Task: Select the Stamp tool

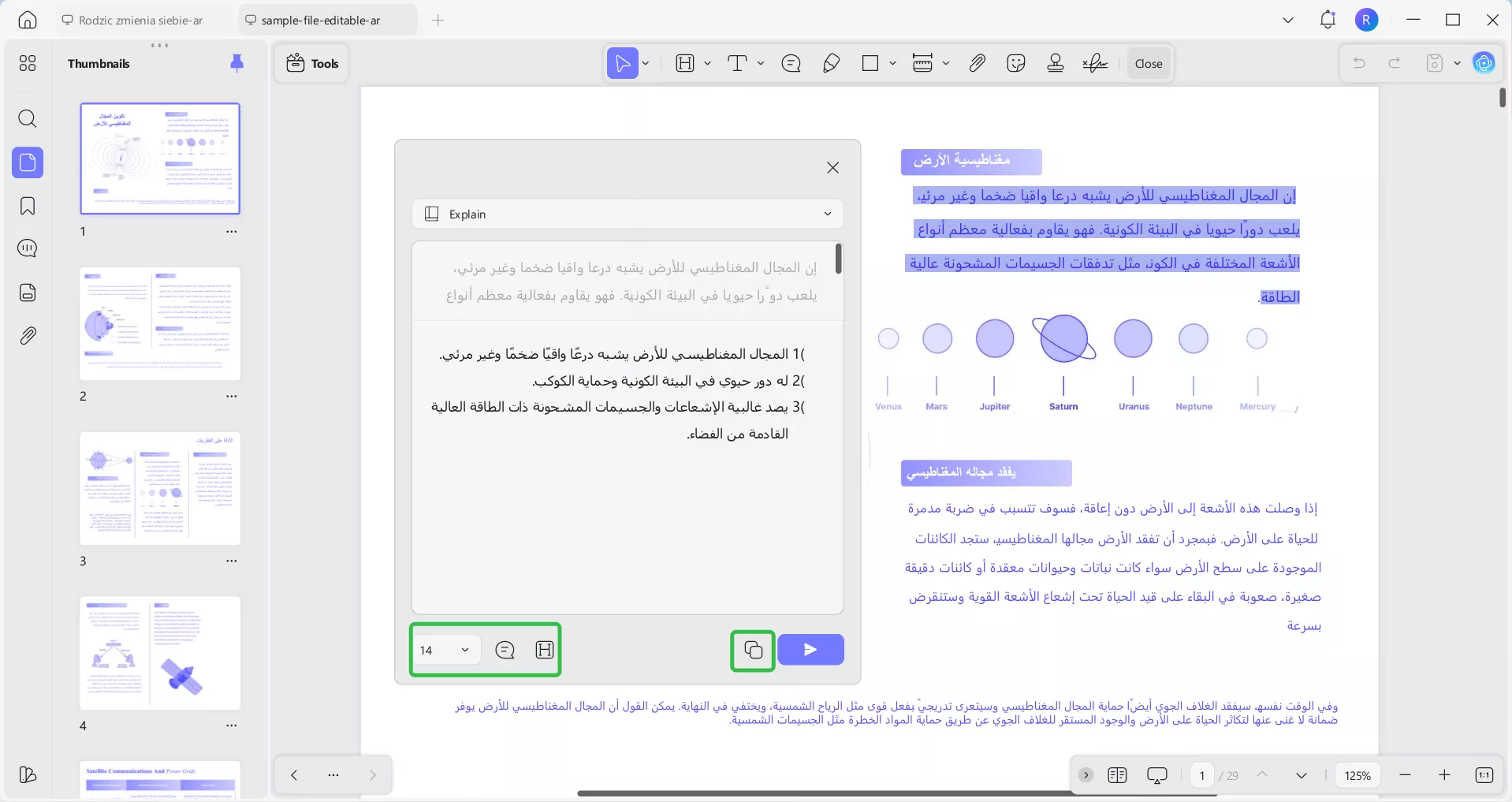Action: point(1055,63)
